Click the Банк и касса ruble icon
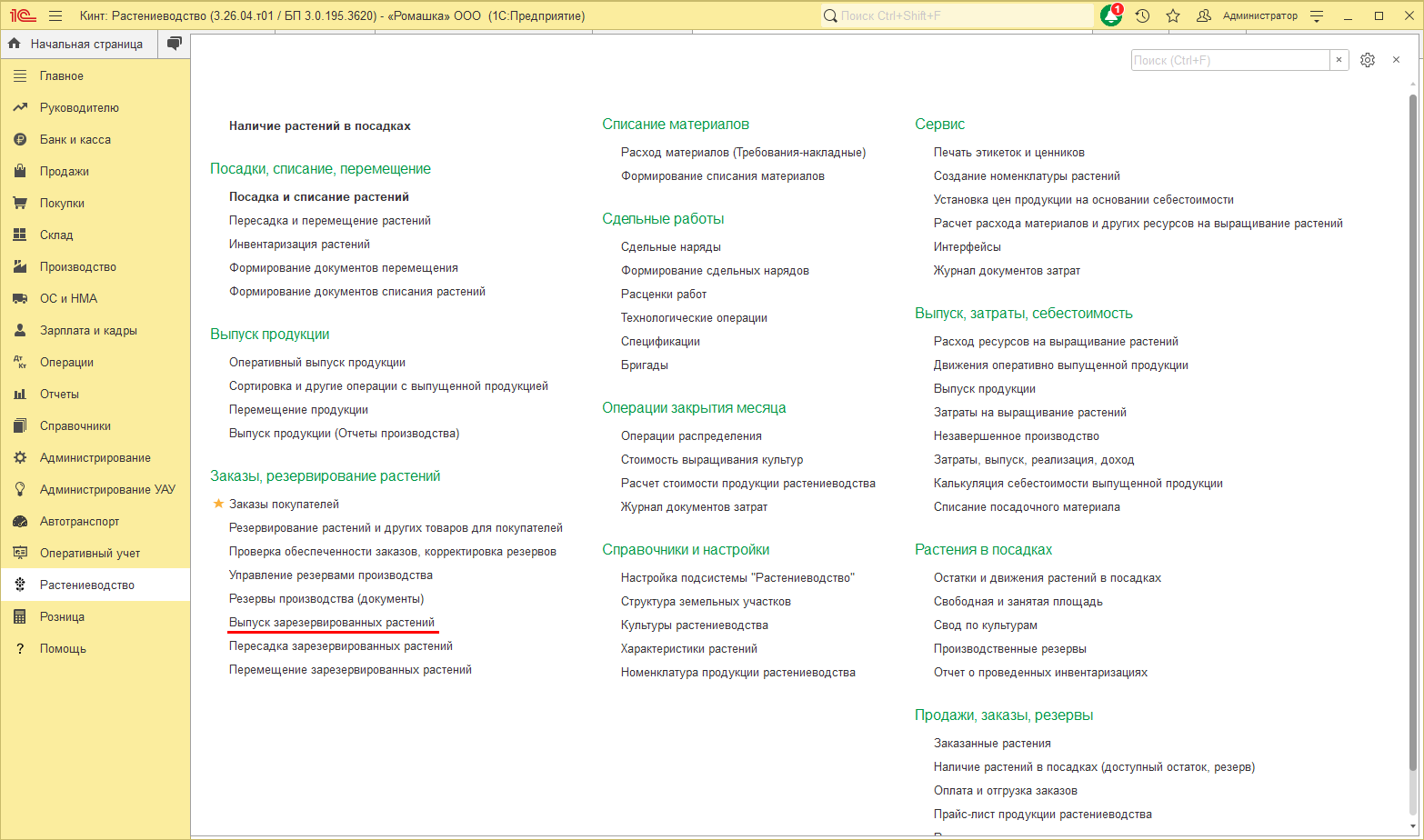 coord(20,140)
